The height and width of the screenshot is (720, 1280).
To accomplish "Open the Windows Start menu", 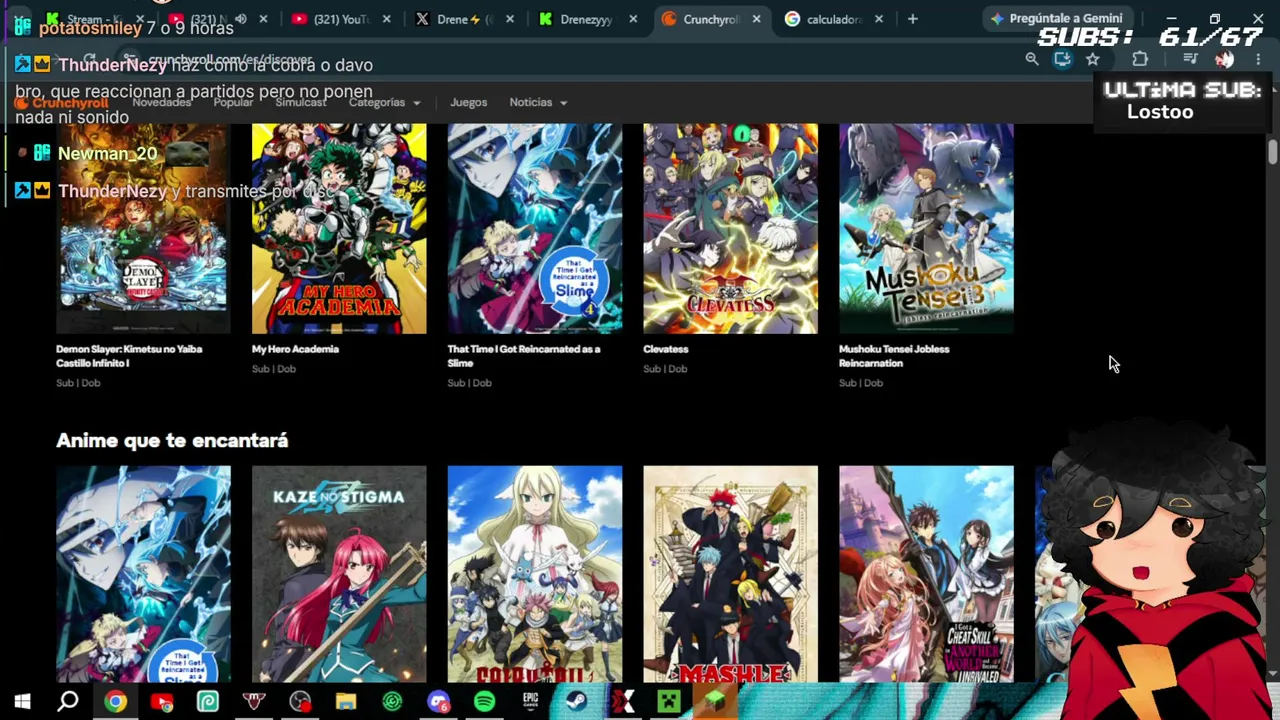I will [22, 702].
